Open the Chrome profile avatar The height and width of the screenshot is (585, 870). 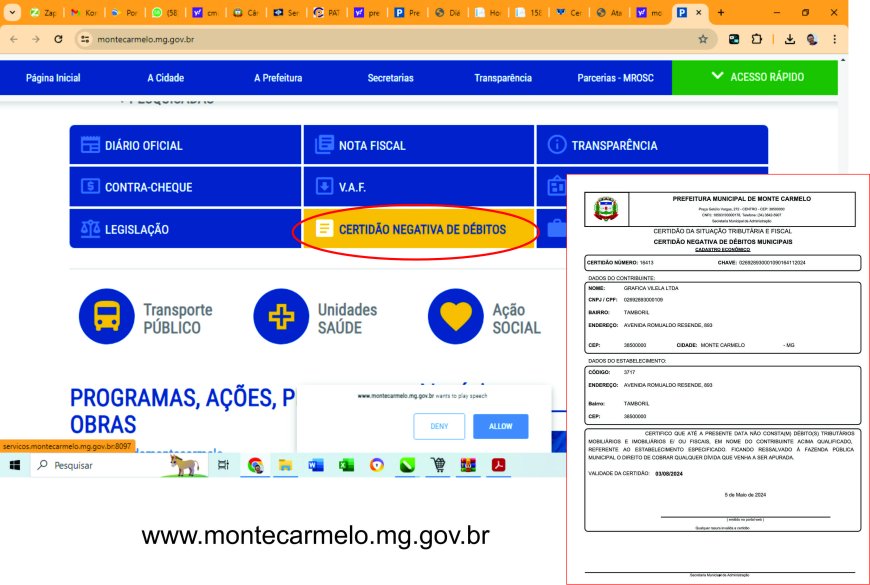point(812,39)
